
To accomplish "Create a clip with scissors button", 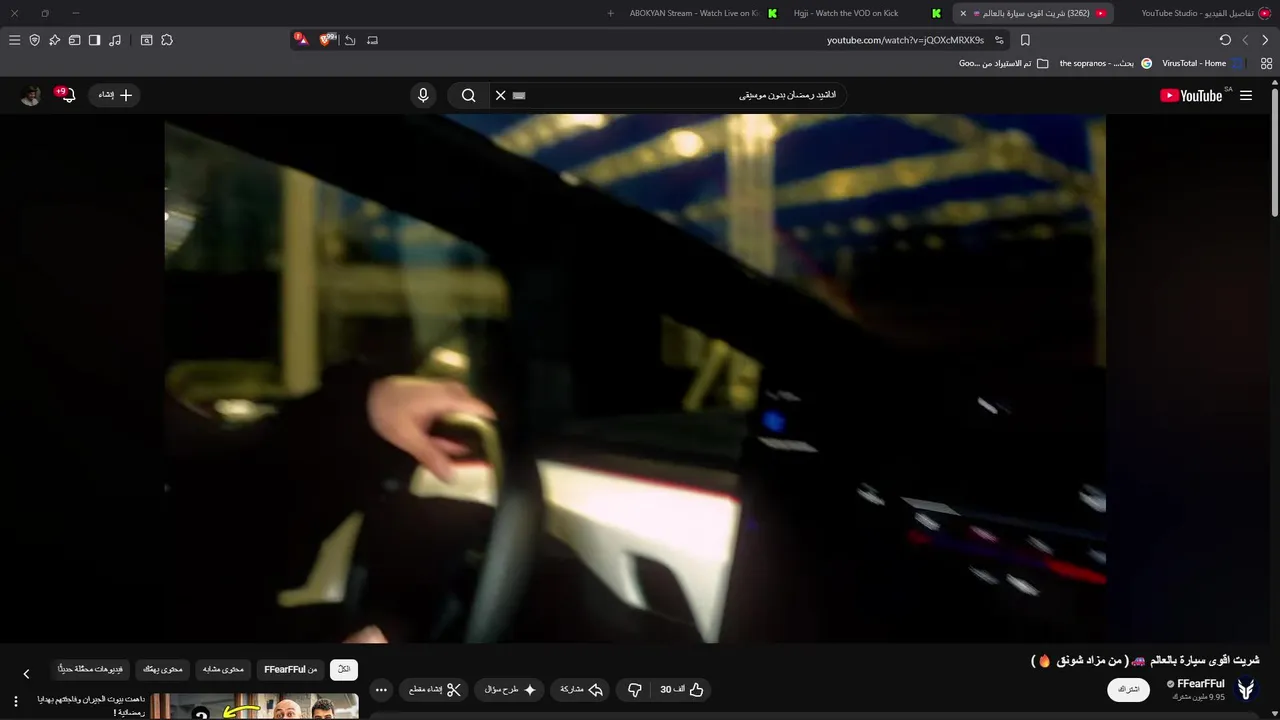I will point(435,690).
